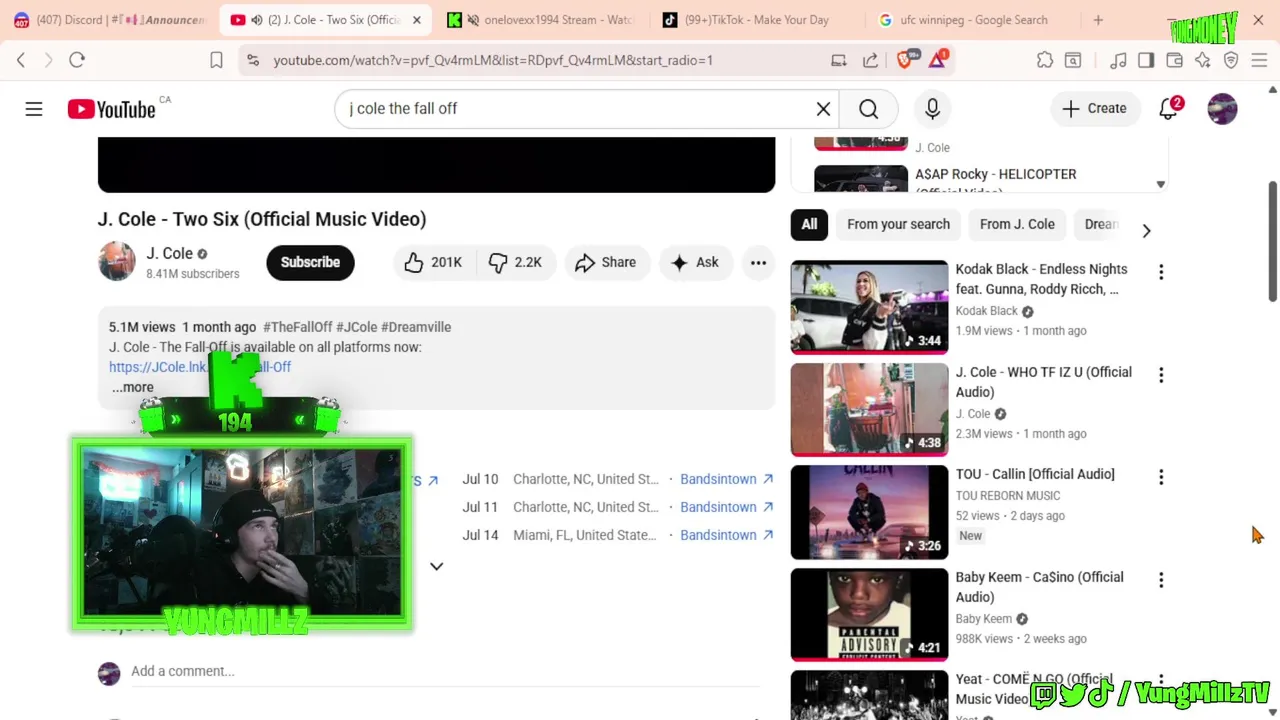Click the #Dreamville hashtag
The width and height of the screenshot is (1280, 720).
pyautogui.click(x=416, y=327)
